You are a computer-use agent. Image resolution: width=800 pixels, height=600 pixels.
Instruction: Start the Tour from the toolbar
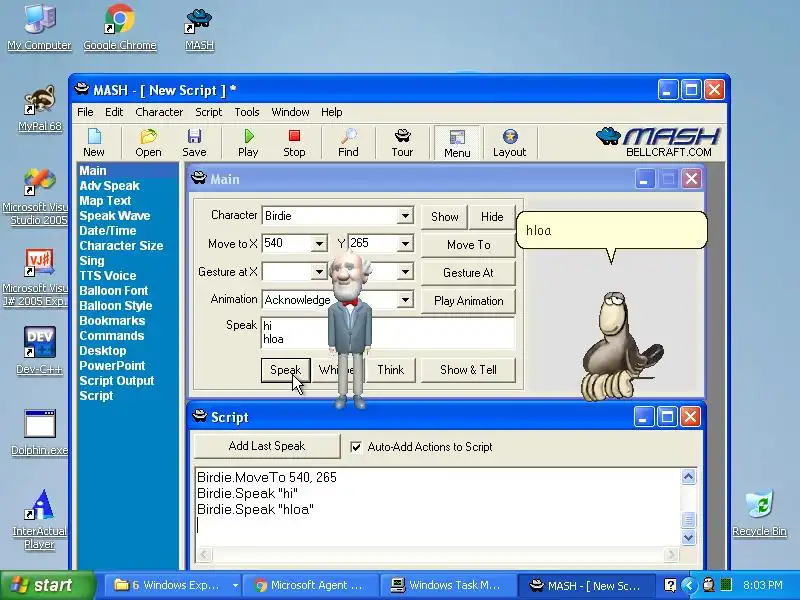[x=402, y=143]
